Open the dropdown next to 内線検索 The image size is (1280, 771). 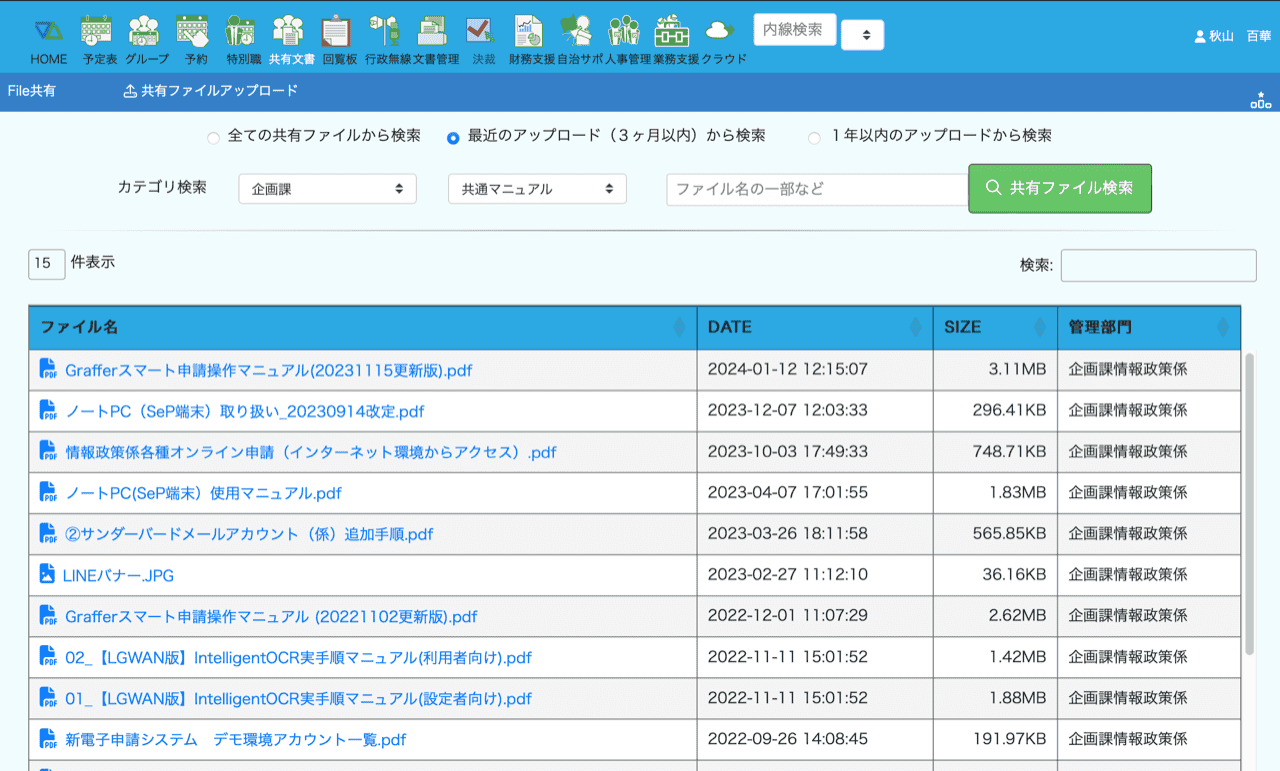pyautogui.click(x=862, y=35)
